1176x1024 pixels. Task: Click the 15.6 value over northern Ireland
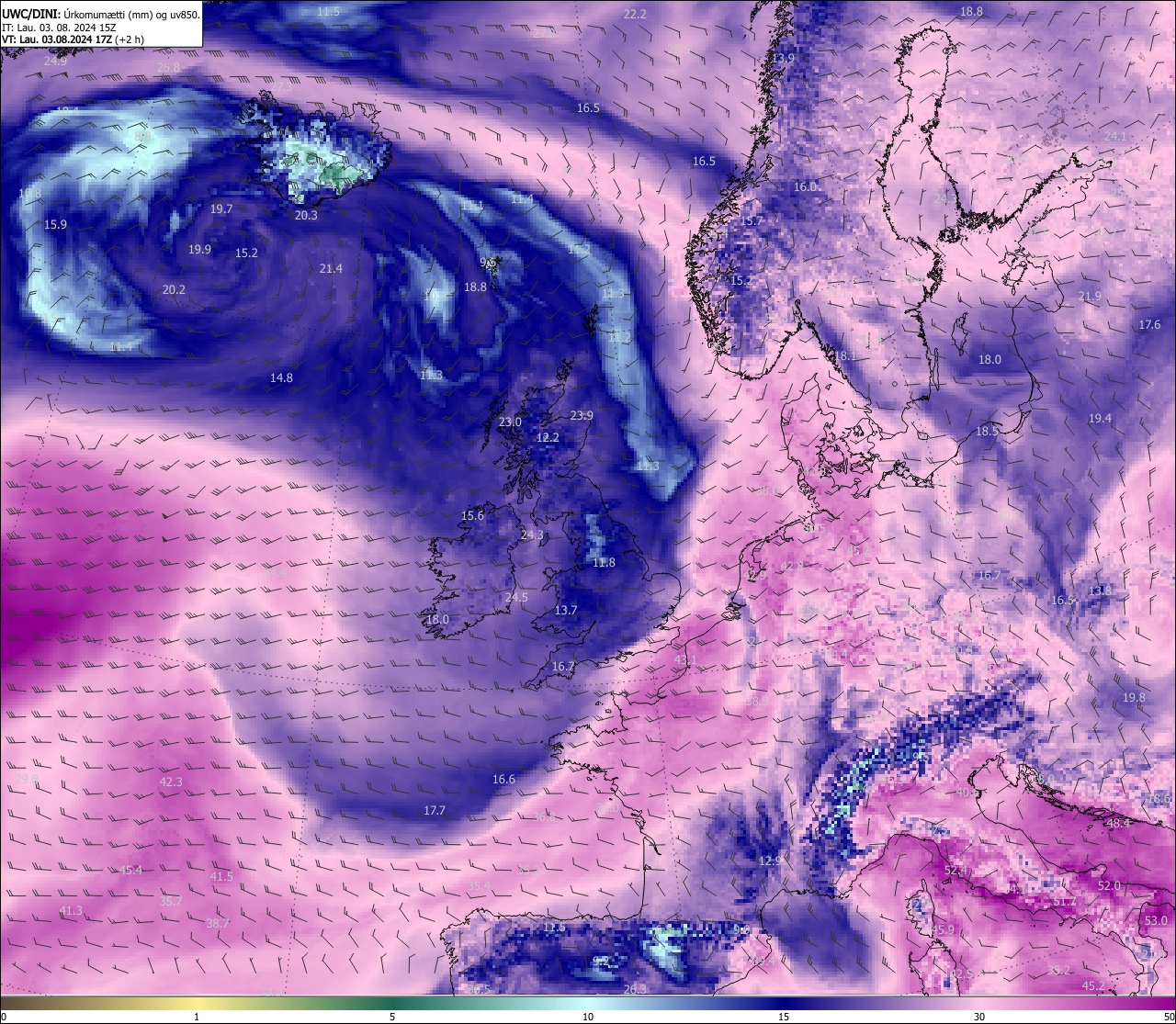click(472, 516)
